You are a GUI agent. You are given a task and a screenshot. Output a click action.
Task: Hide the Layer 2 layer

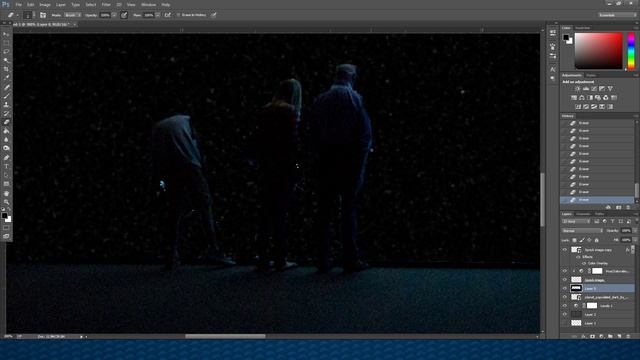pyautogui.click(x=565, y=314)
